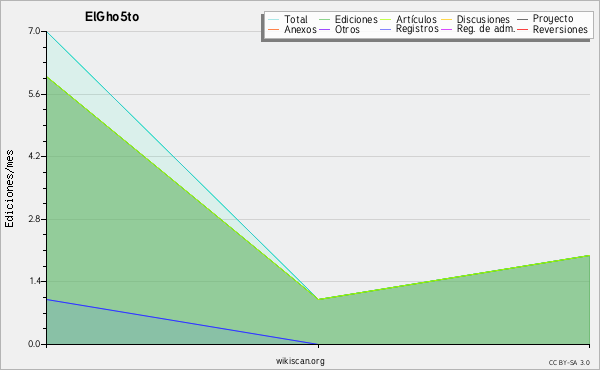Click the 'Reversiones' legend label
Viewport: 600px width, 370px height.
point(560,29)
